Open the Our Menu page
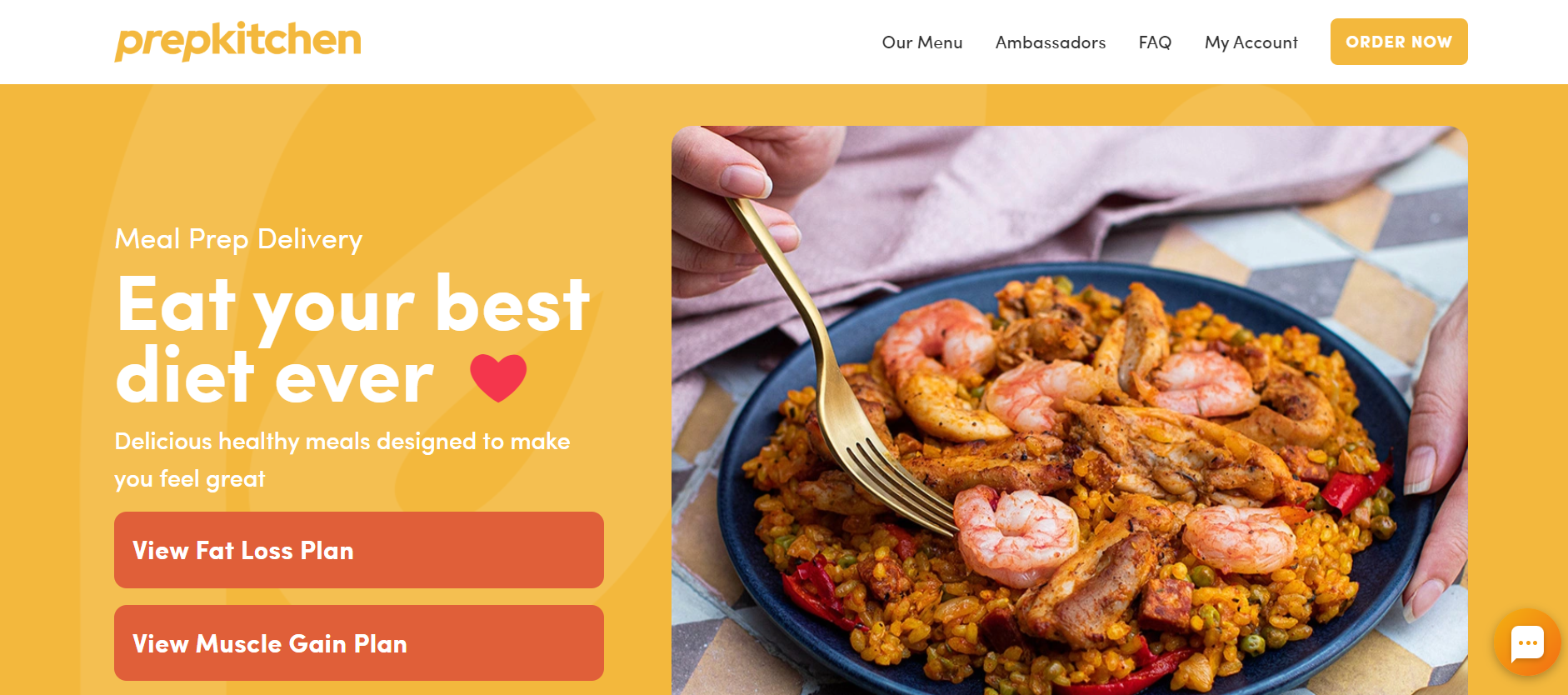 point(922,42)
